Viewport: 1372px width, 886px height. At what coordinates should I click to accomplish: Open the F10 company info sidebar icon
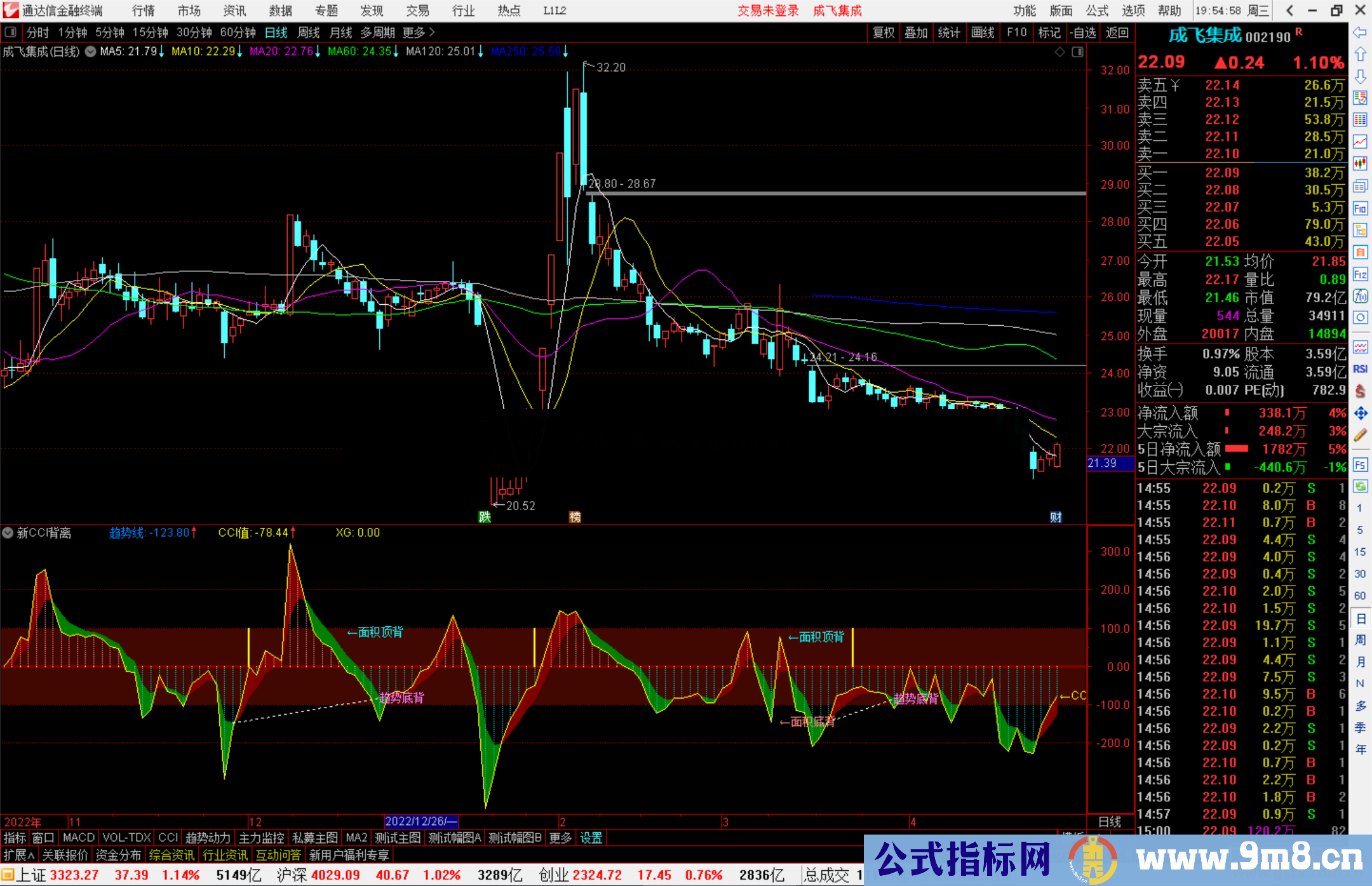click(1360, 208)
